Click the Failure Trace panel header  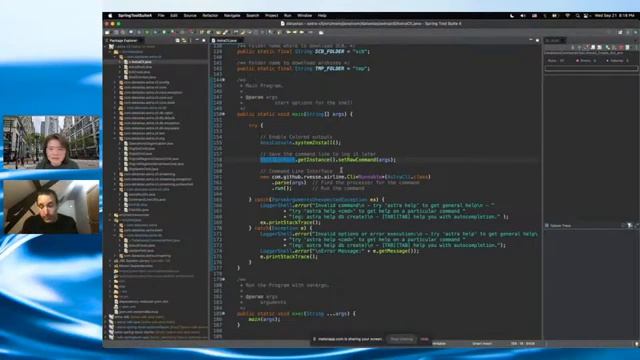pos(560,225)
